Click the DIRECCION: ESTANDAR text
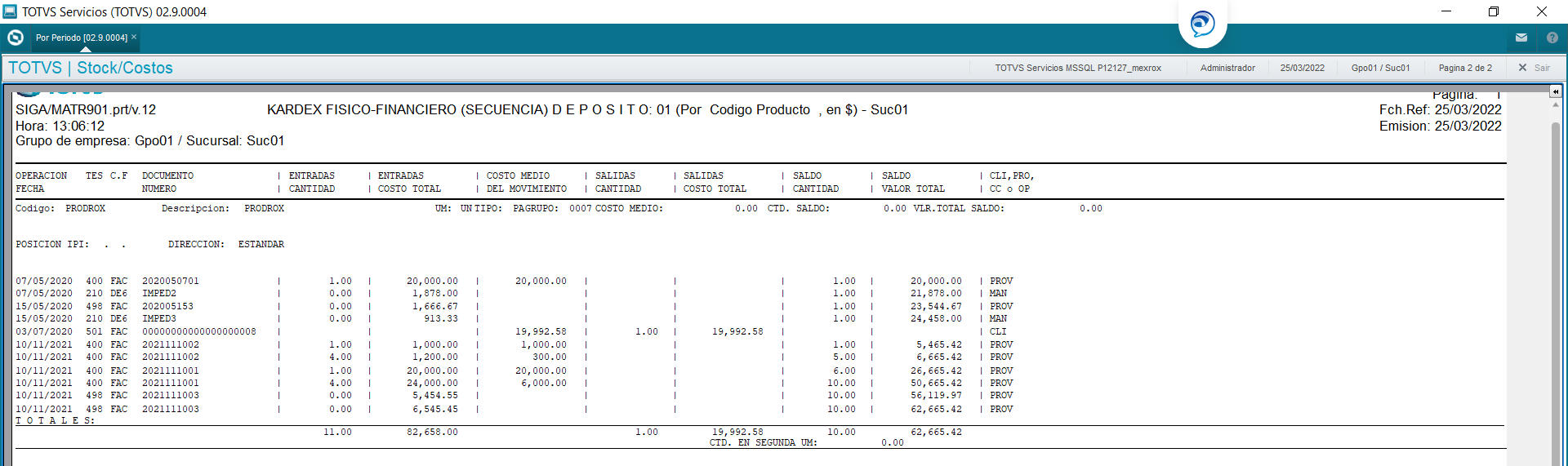This screenshot has height=466, width=1568. coord(226,244)
